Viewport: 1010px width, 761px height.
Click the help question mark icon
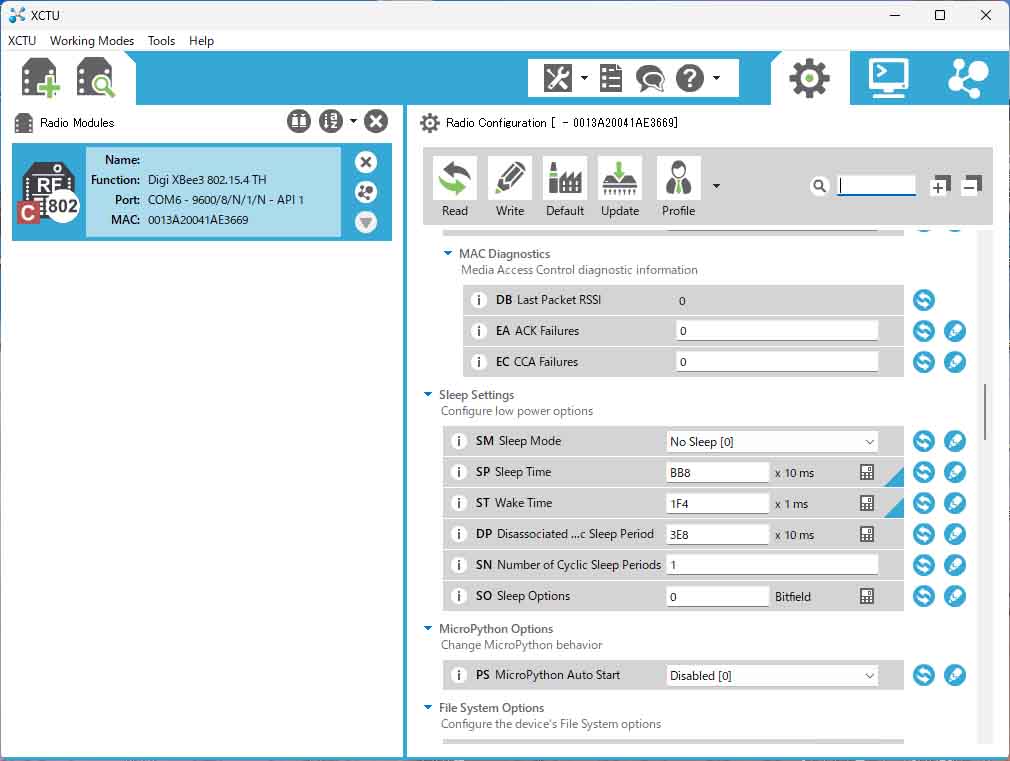click(690, 78)
